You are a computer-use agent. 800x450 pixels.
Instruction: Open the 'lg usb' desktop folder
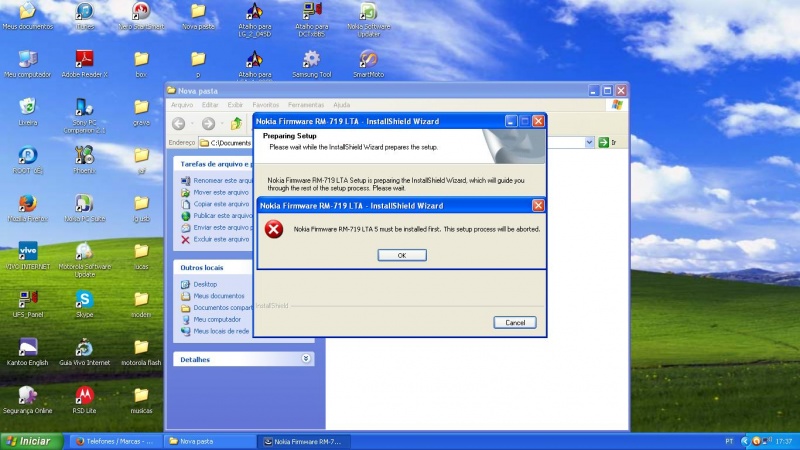click(141, 208)
